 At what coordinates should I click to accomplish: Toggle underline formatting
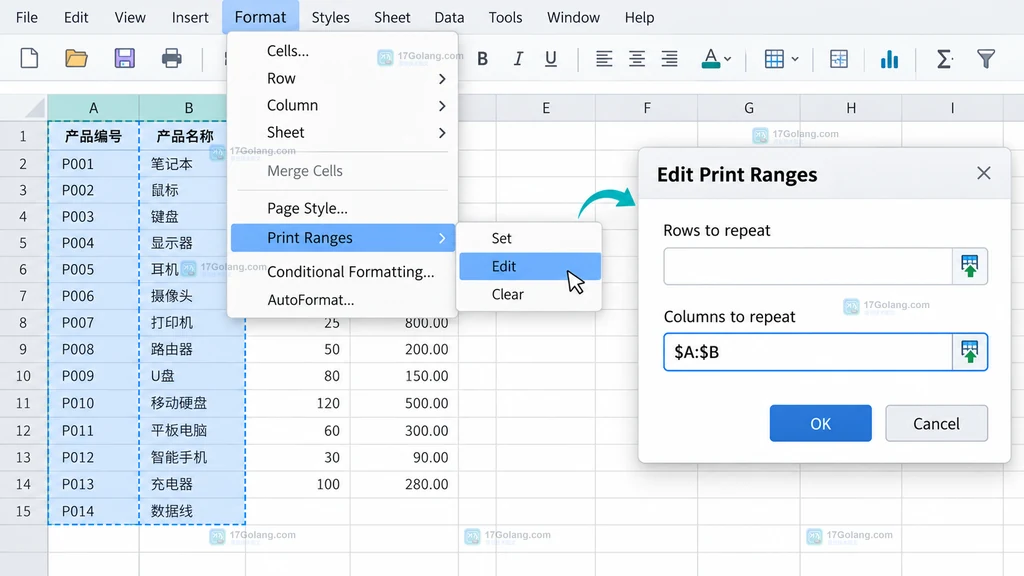pos(551,59)
